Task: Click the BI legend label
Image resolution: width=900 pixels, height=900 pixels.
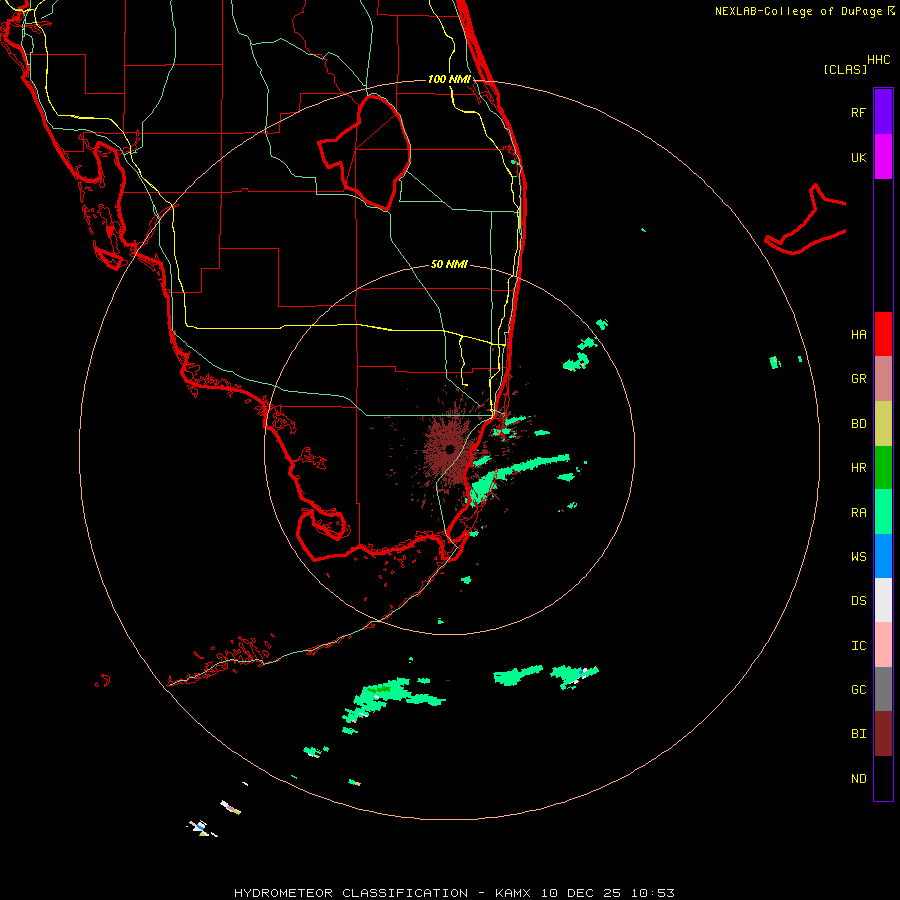Action: tap(858, 734)
